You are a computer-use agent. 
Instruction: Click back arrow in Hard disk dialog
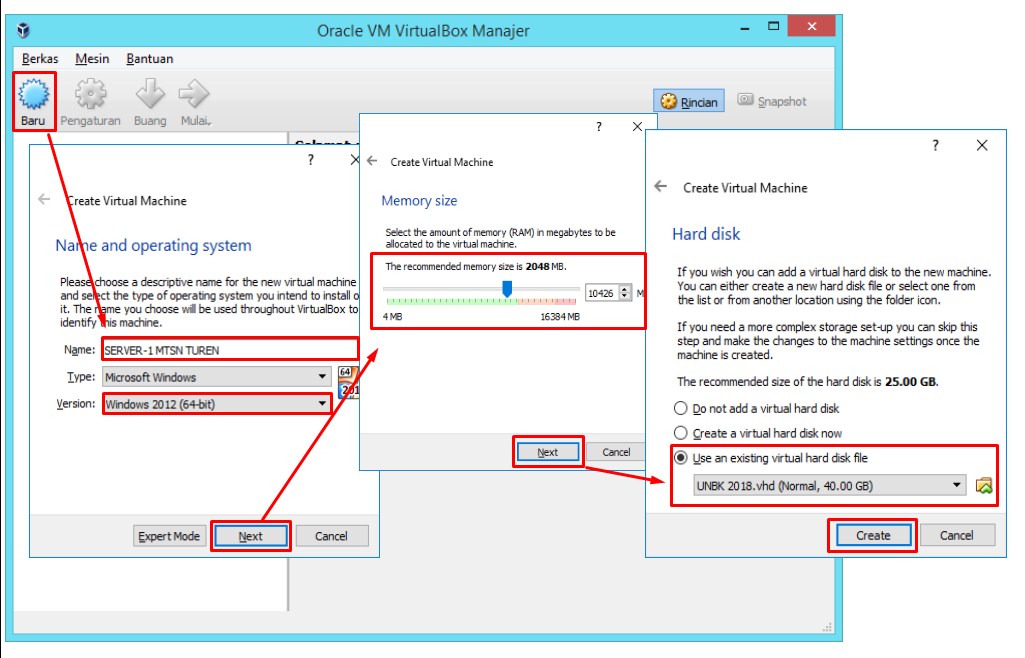(x=661, y=187)
